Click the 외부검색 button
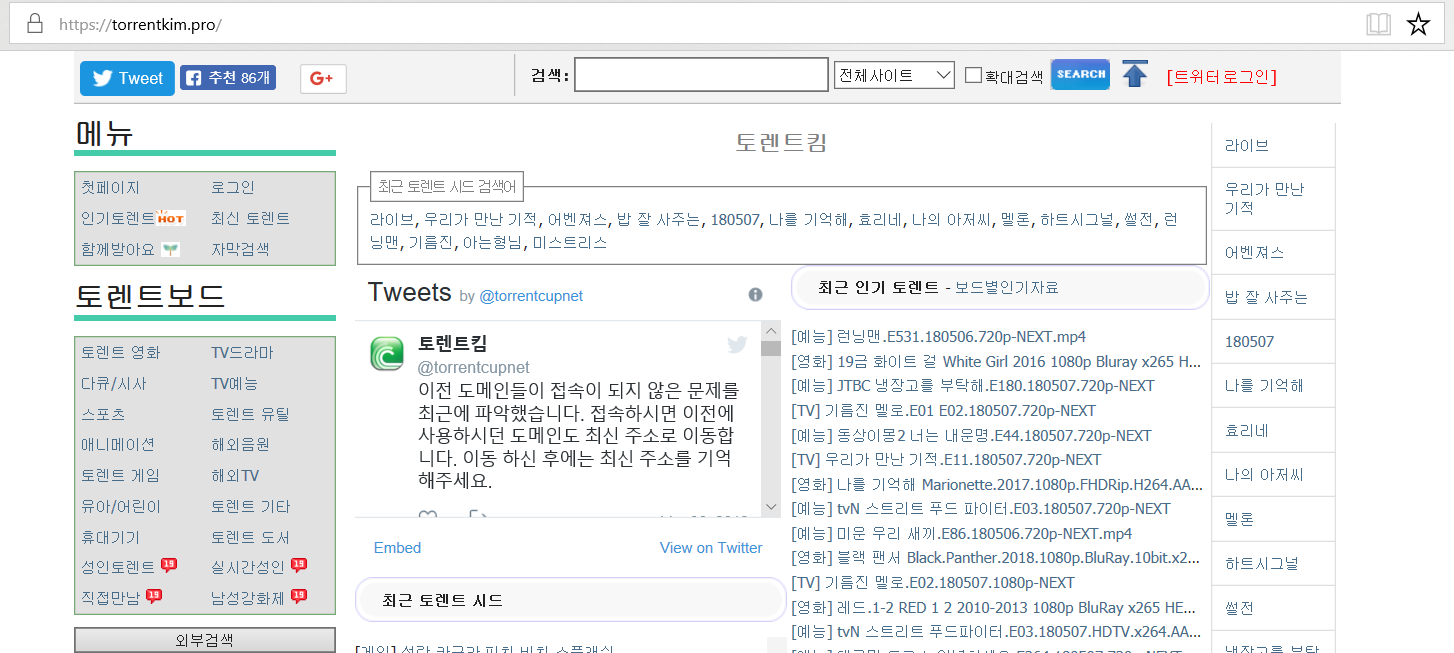Viewport: 1454px width, 653px height. tap(205, 640)
